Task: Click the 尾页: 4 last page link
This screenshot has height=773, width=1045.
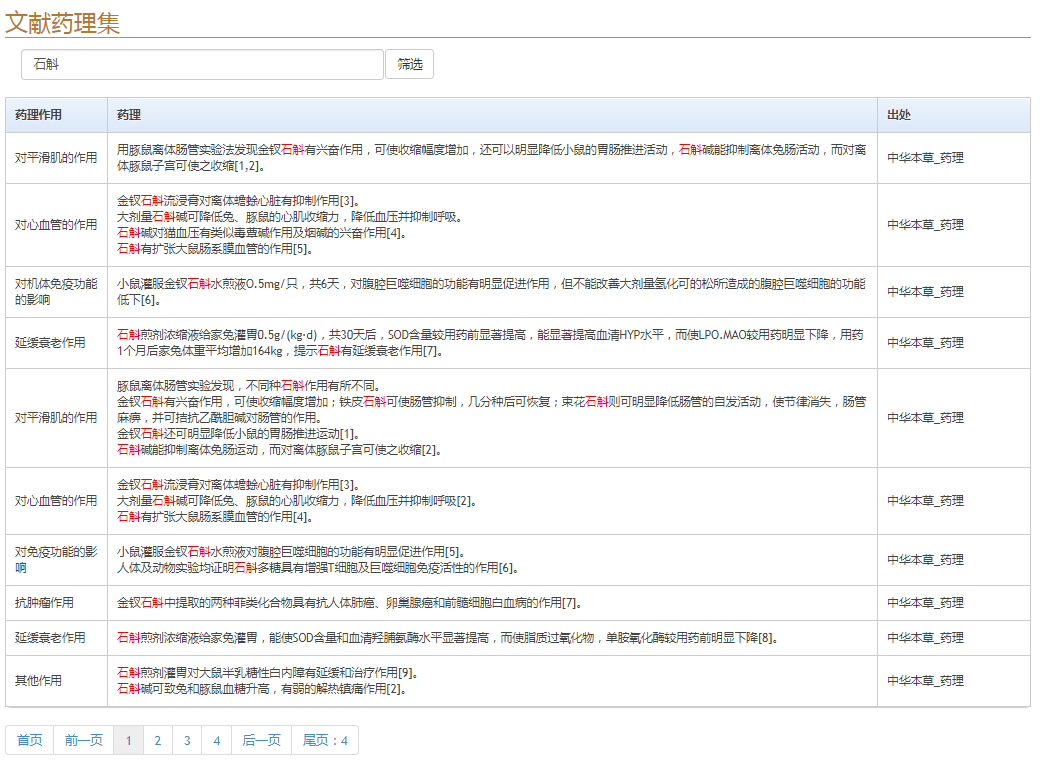Action: (325, 740)
